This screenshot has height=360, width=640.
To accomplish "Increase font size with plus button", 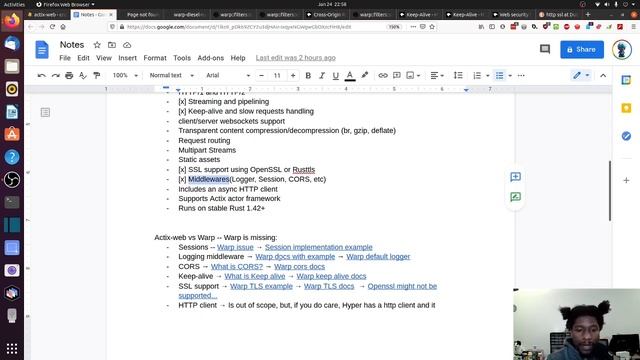I will pyautogui.click(x=293, y=76).
